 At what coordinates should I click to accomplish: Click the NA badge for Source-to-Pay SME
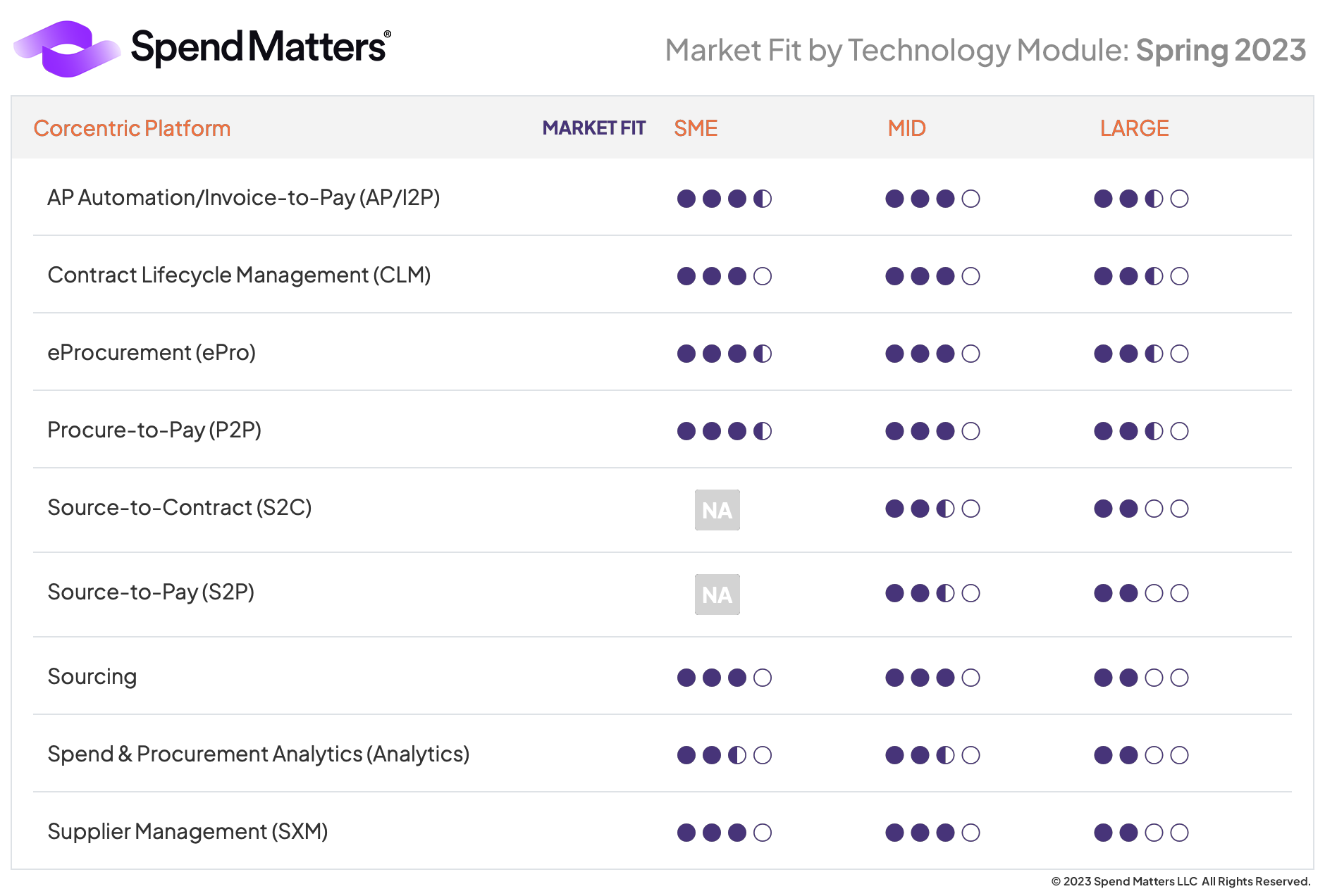coord(717,595)
